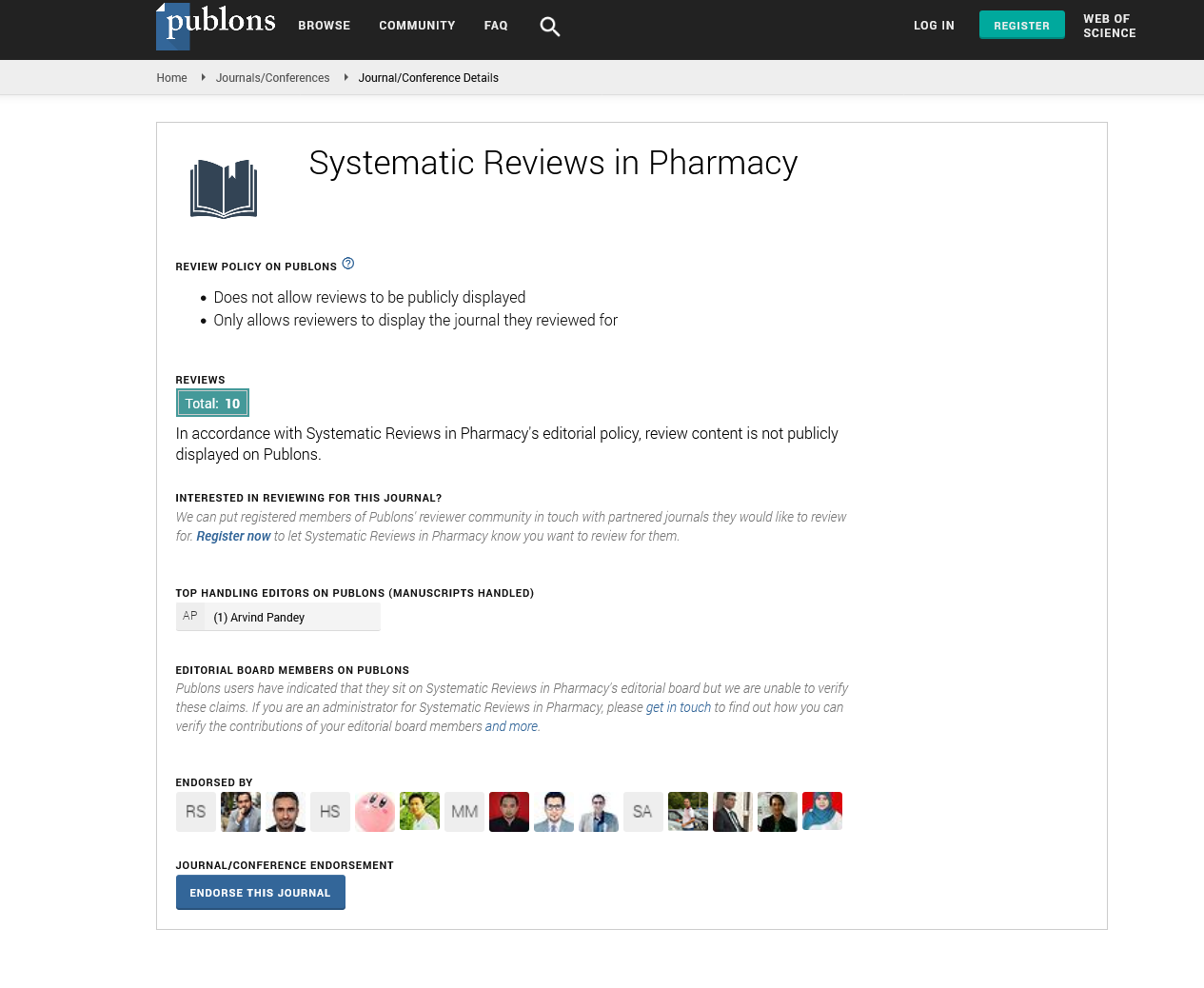The height and width of the screenshot is (988, 1204).
Task: Click the red background endorser photo
Action: tap(508, 812)
